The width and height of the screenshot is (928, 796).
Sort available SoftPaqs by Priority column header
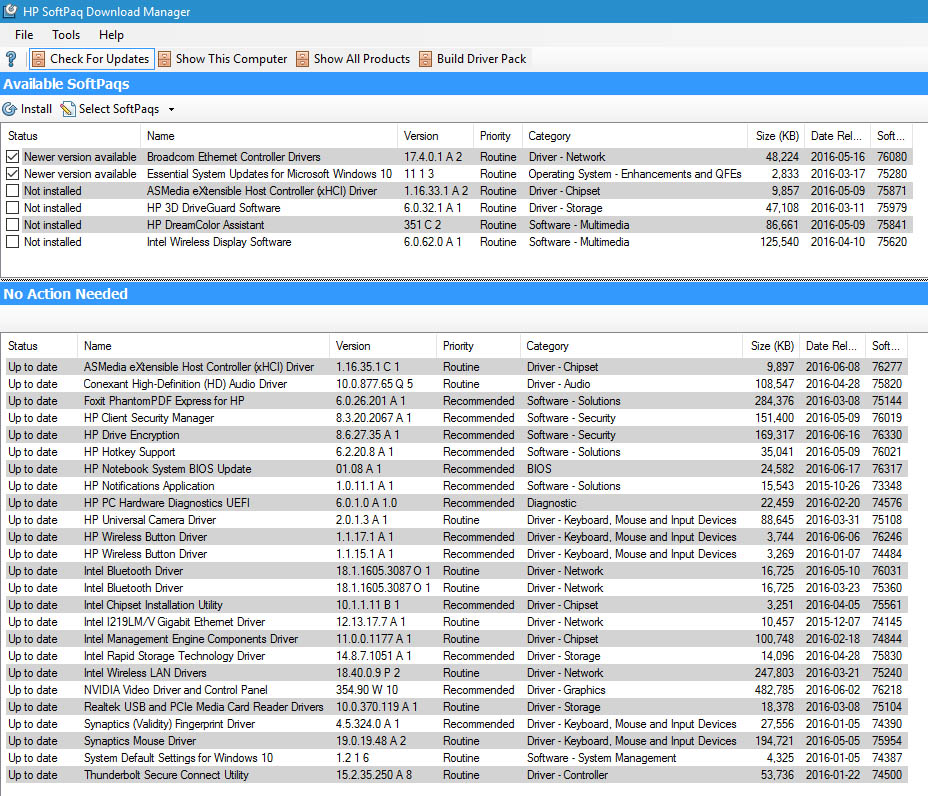(x=495, y=136)
